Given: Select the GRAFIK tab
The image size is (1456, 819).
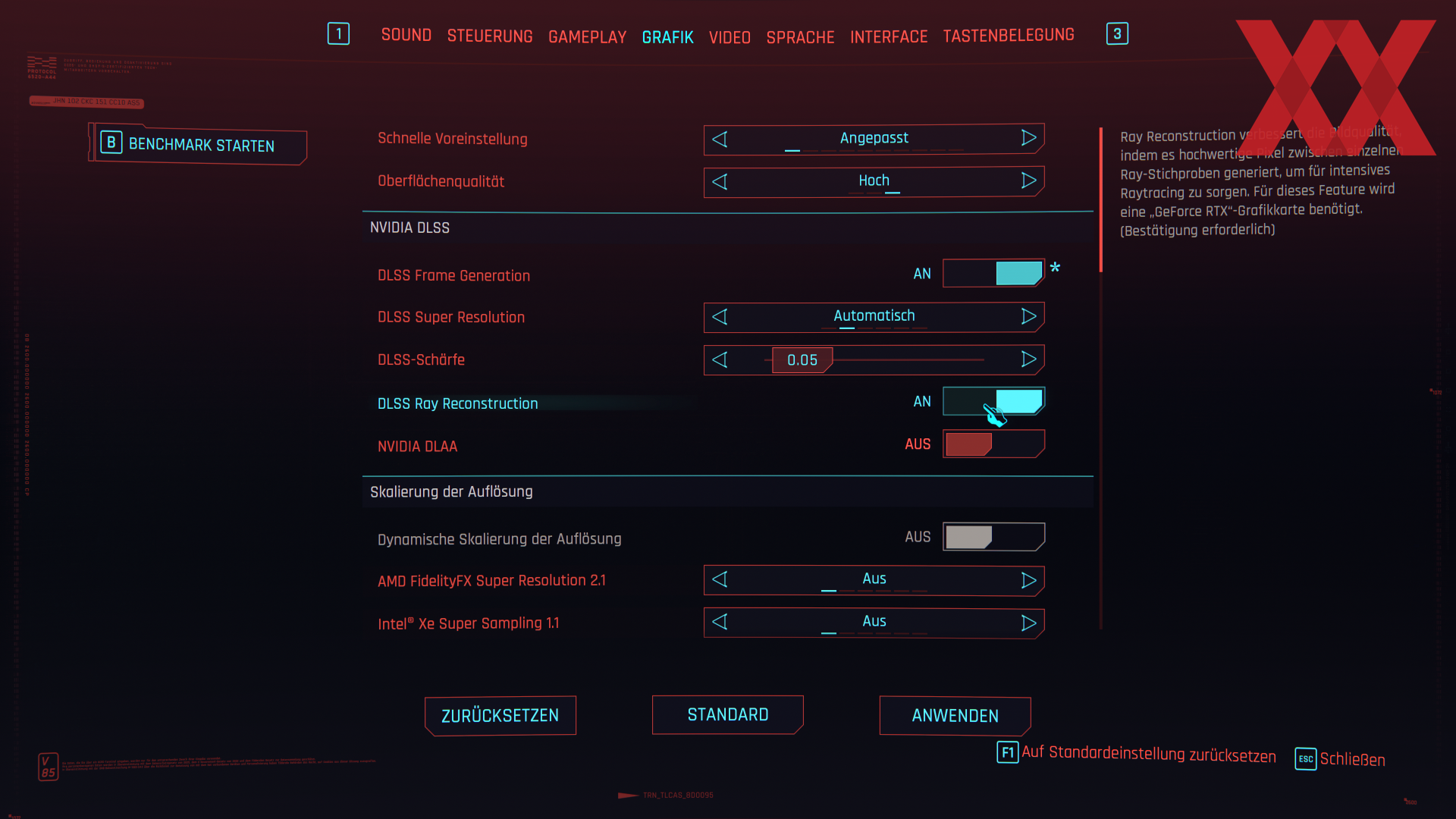Looking at the screenshot, I should (667, 37).
